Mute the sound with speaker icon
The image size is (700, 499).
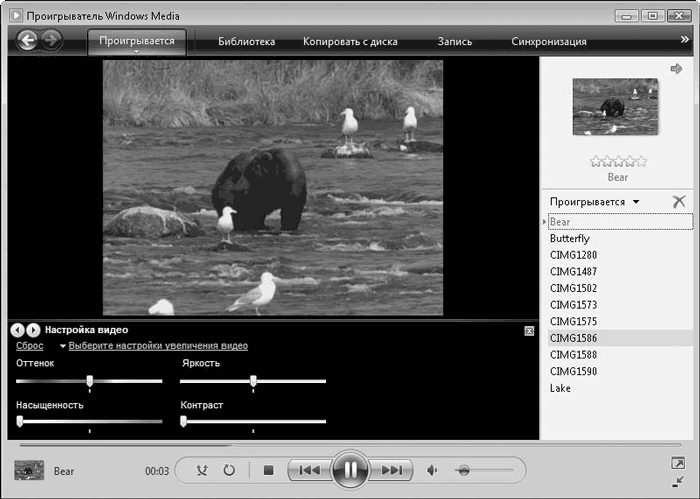[x=433, y=470]
